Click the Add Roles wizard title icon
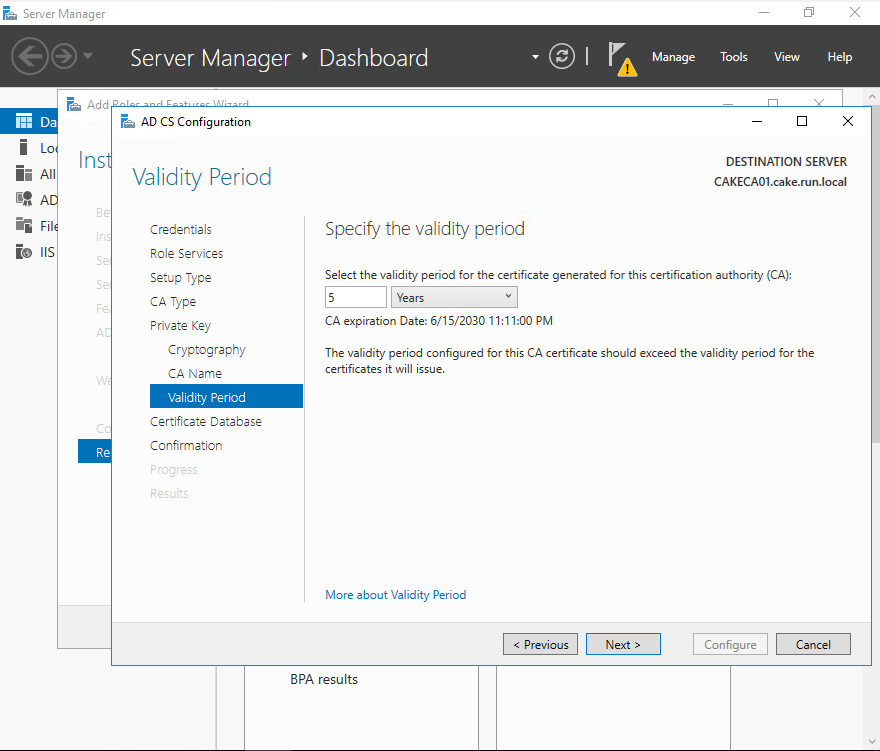This screenshot has width=880, height=751. pyautogui.click(x=74, y=104)
